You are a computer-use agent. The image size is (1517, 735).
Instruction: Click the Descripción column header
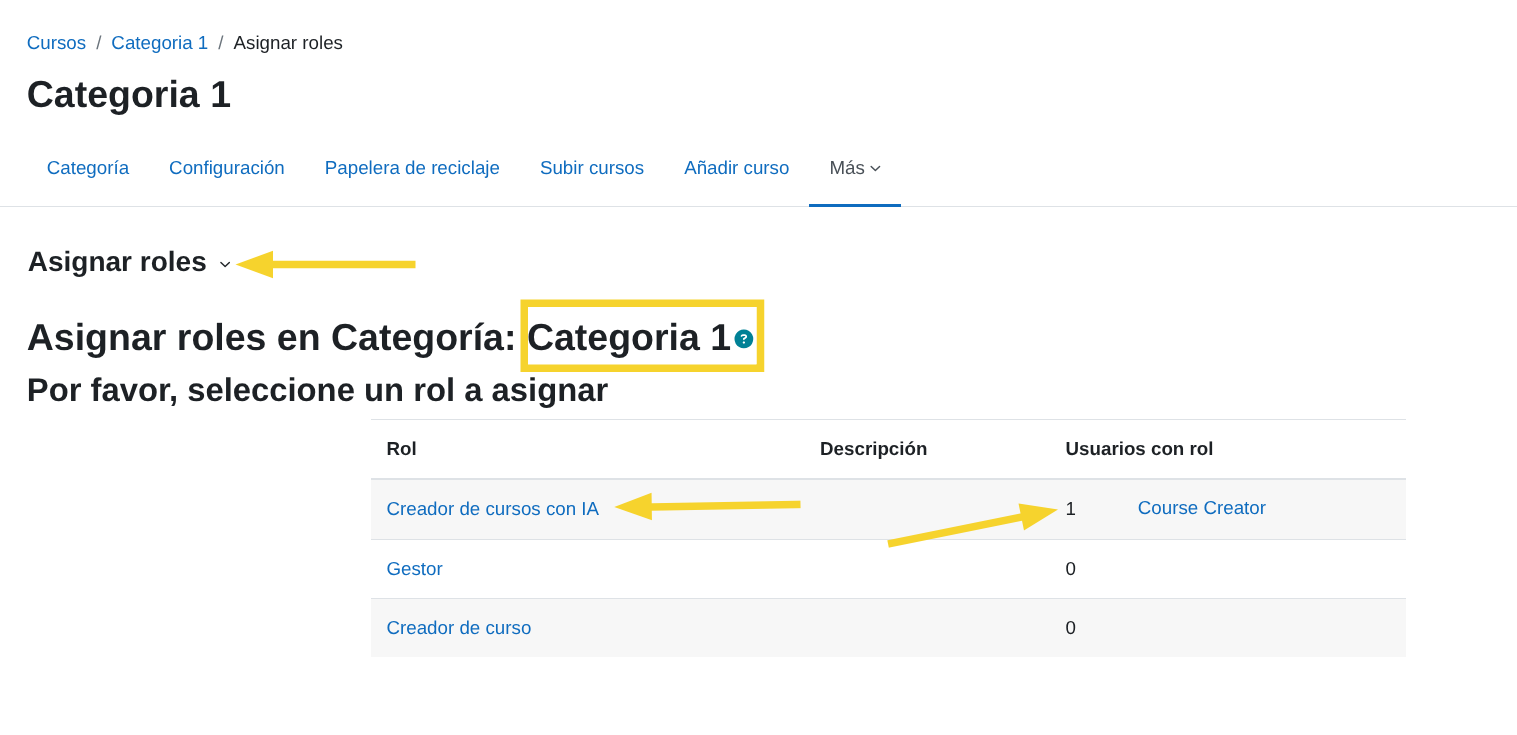(x=873, y=448)
